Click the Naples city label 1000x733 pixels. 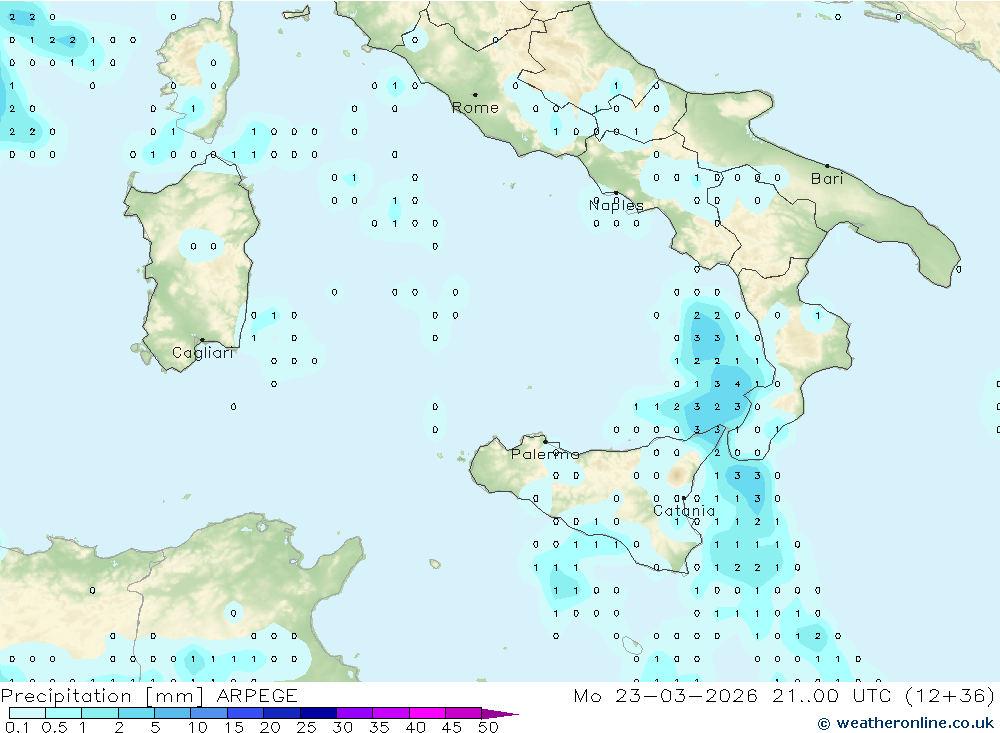(616, 205)
